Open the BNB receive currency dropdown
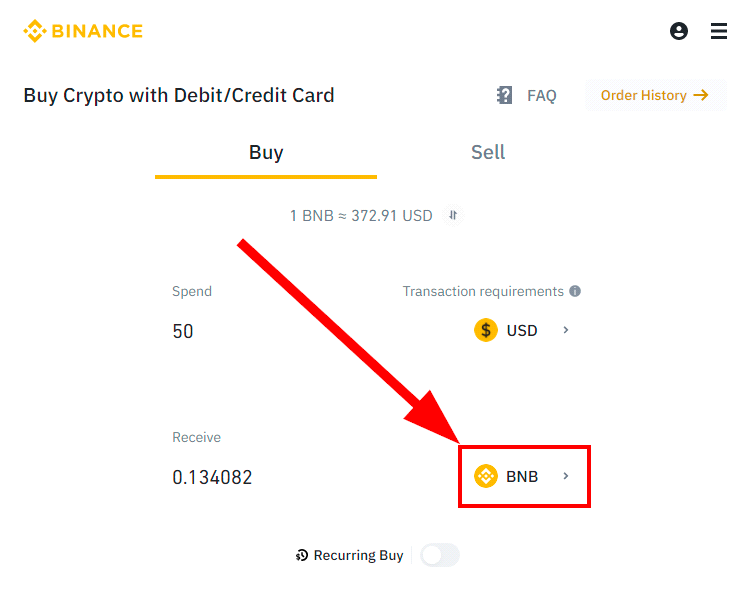753x607 pixels. click(x=523, y=476)
